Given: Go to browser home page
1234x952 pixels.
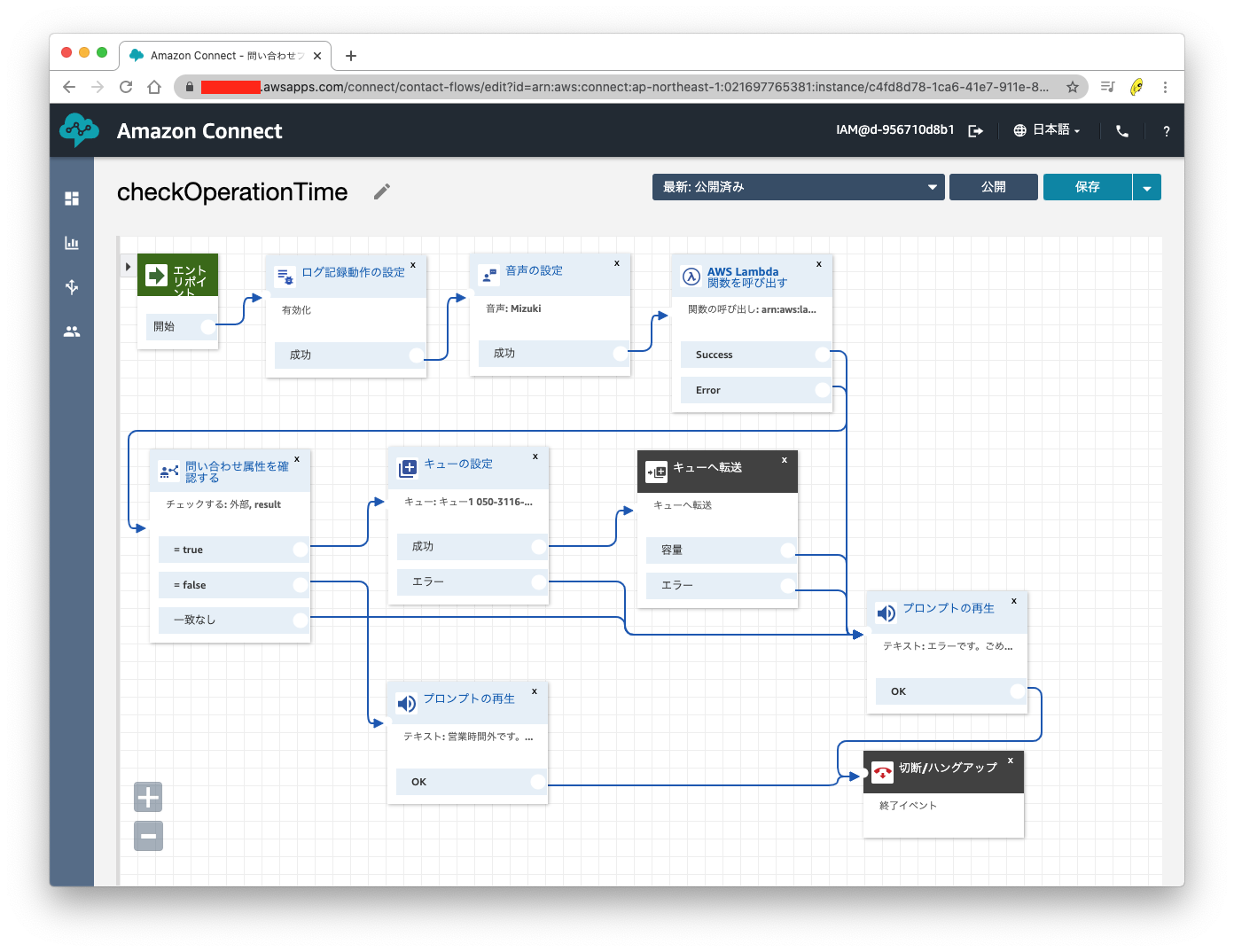Looking at the screenshot, I should pyautogui.click(x=154, y=87).
